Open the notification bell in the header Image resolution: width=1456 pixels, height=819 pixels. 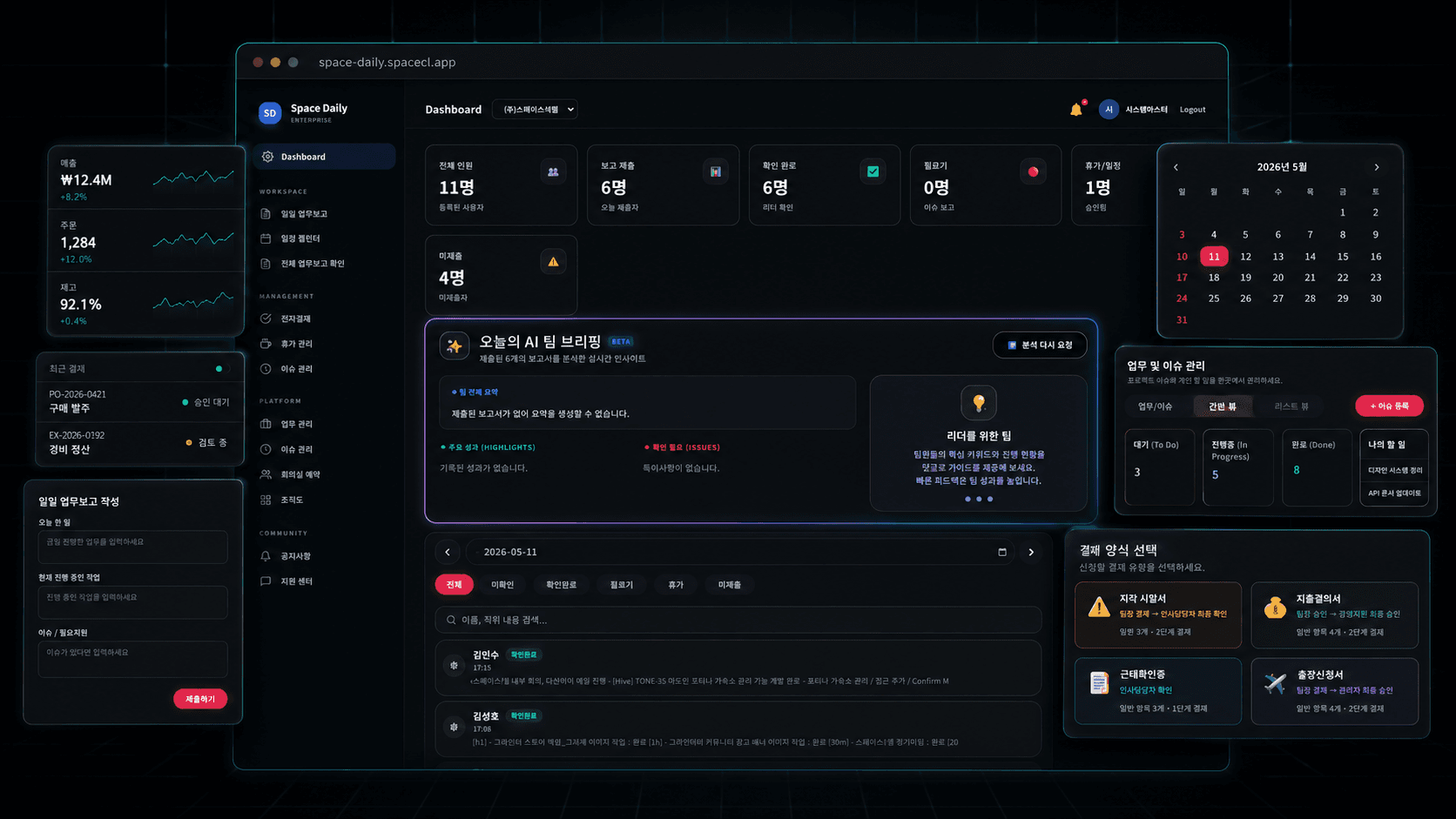pos(1076,110)
